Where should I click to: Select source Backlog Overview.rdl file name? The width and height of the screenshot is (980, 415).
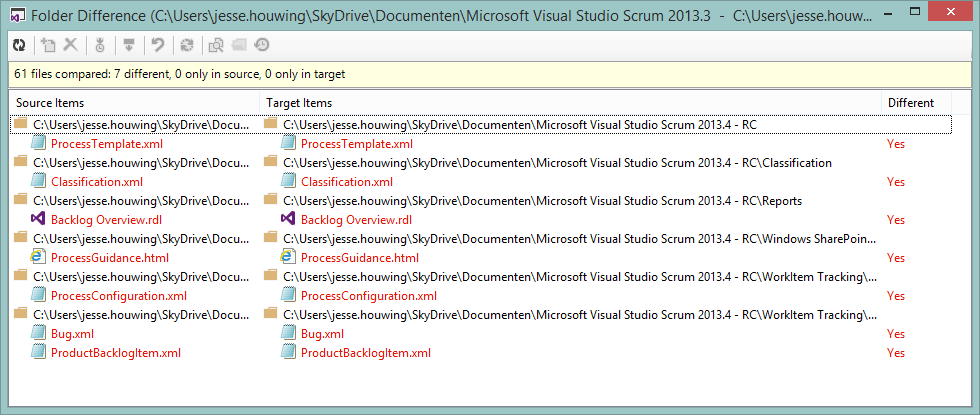click(x=106, y=220)
